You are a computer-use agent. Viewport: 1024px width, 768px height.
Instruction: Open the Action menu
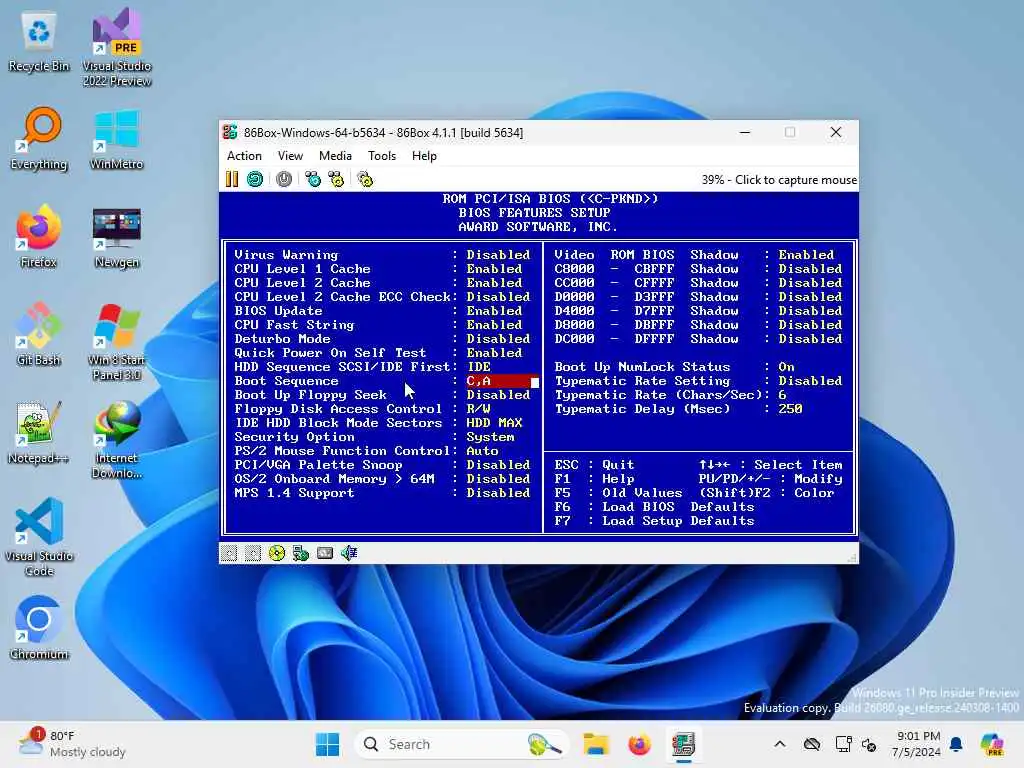(x=244, y=156)
